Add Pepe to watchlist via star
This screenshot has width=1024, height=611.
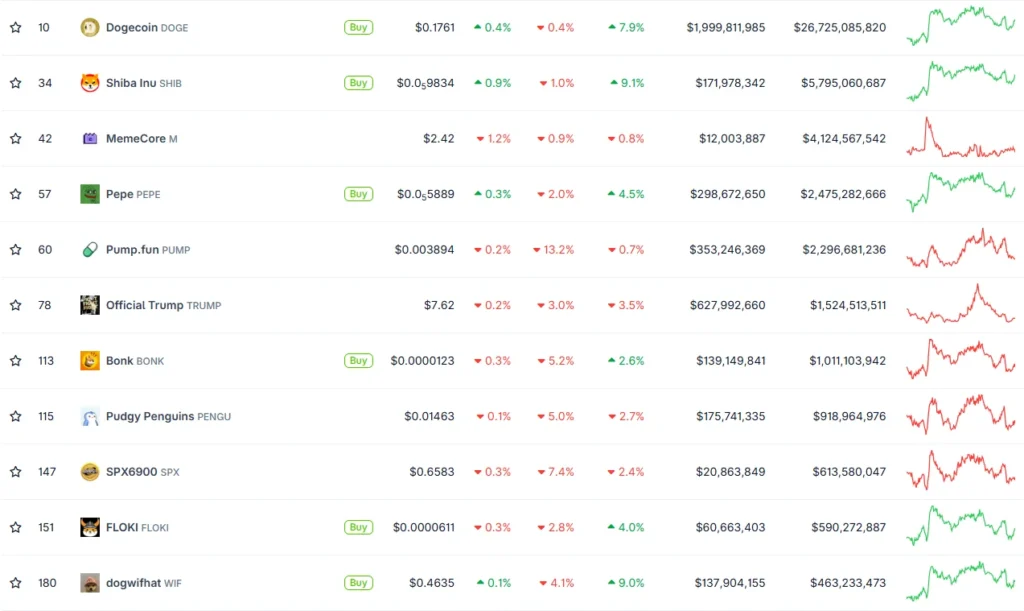click(16, 194)
